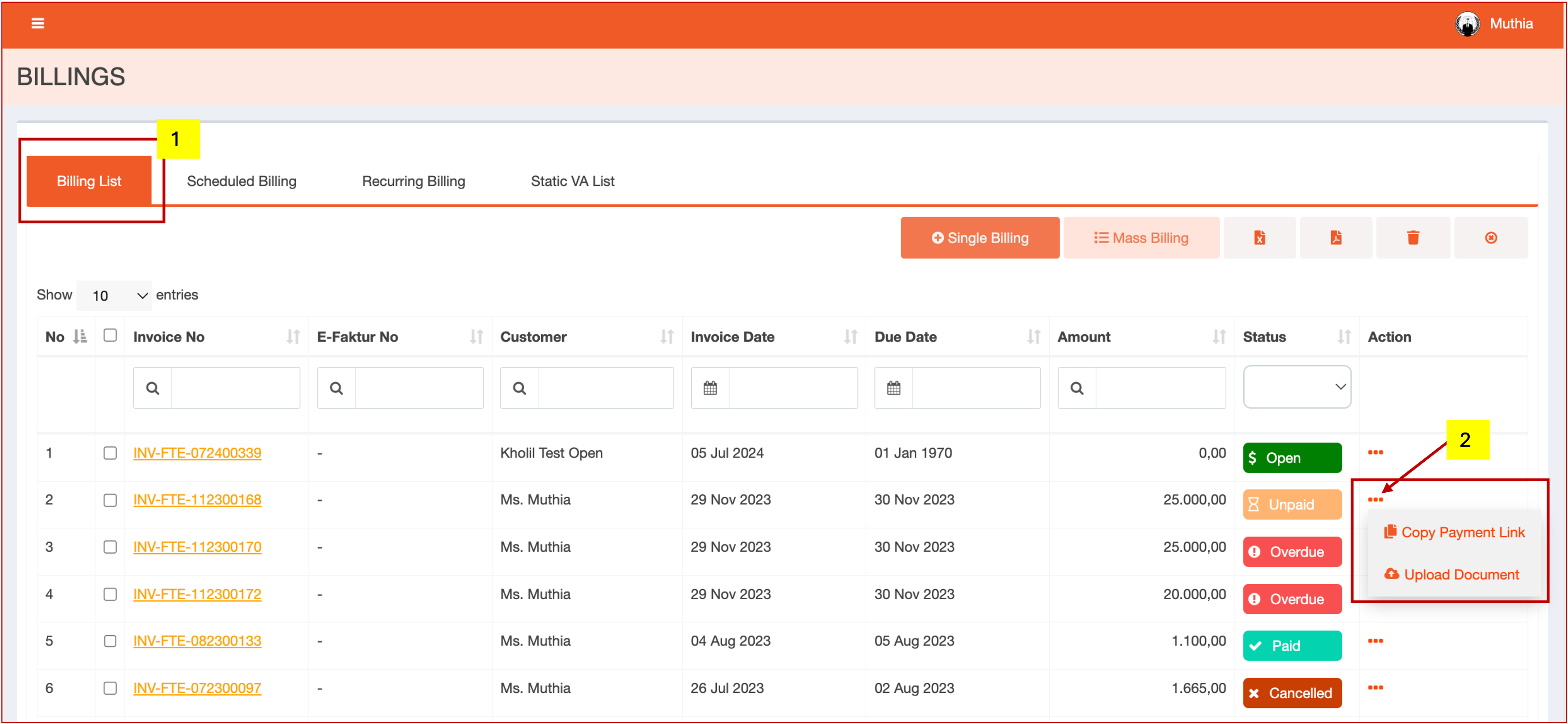The width and height of the screenshot is (1568, 724).
Task: Click Muthia profile avatar
Action: click(1467, 24)
